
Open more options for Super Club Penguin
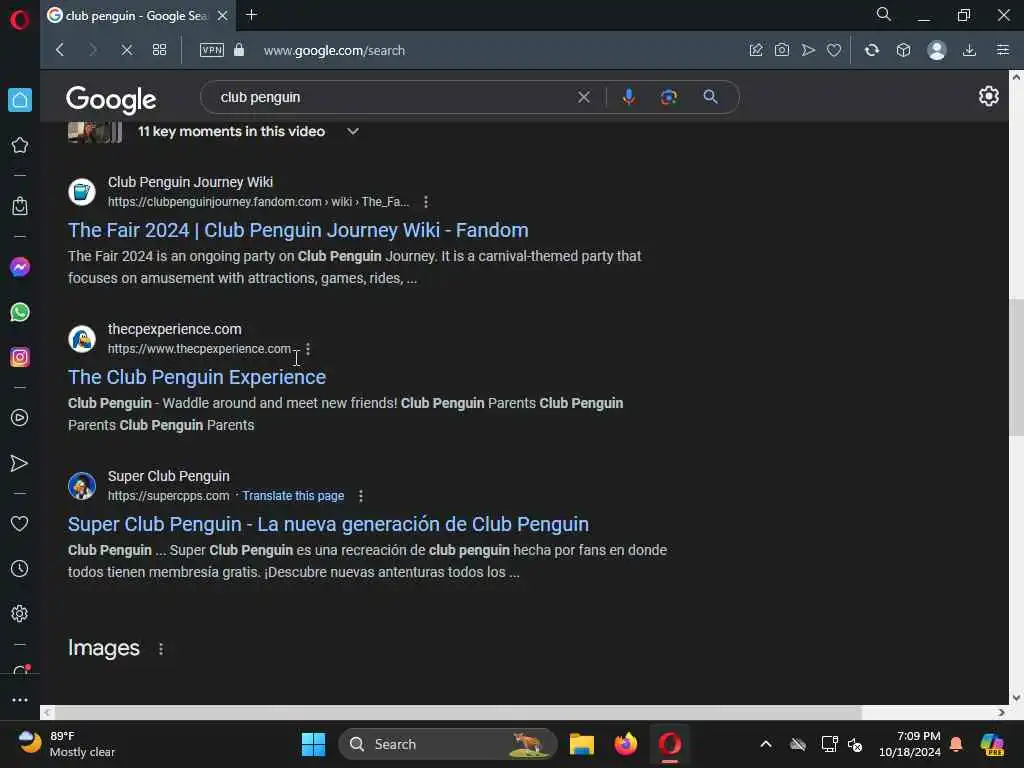[x=361, y=496]
